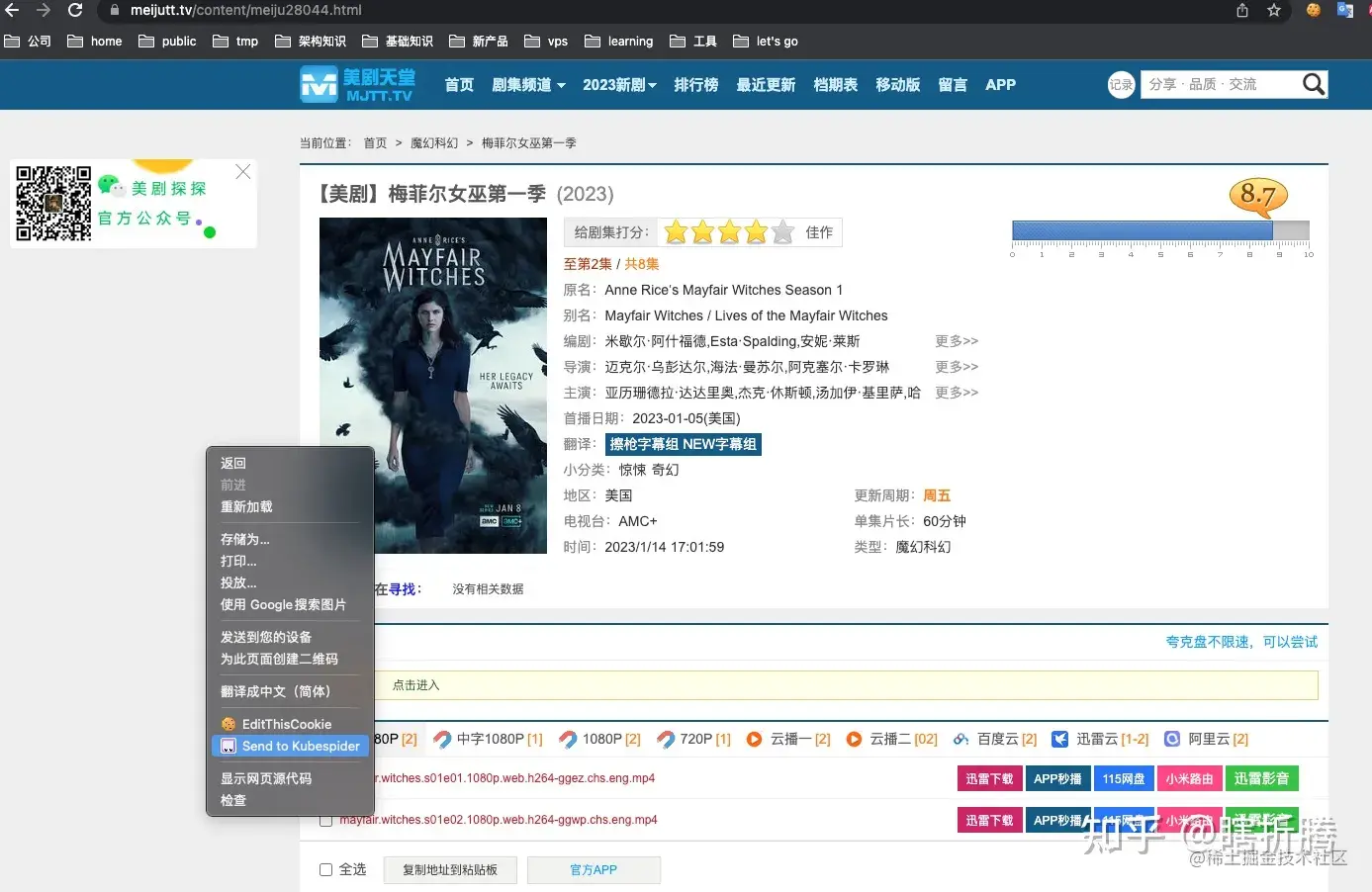1372x892 pixels.
Task: Open the 最近更新 nav link
Action: (766, 85)
